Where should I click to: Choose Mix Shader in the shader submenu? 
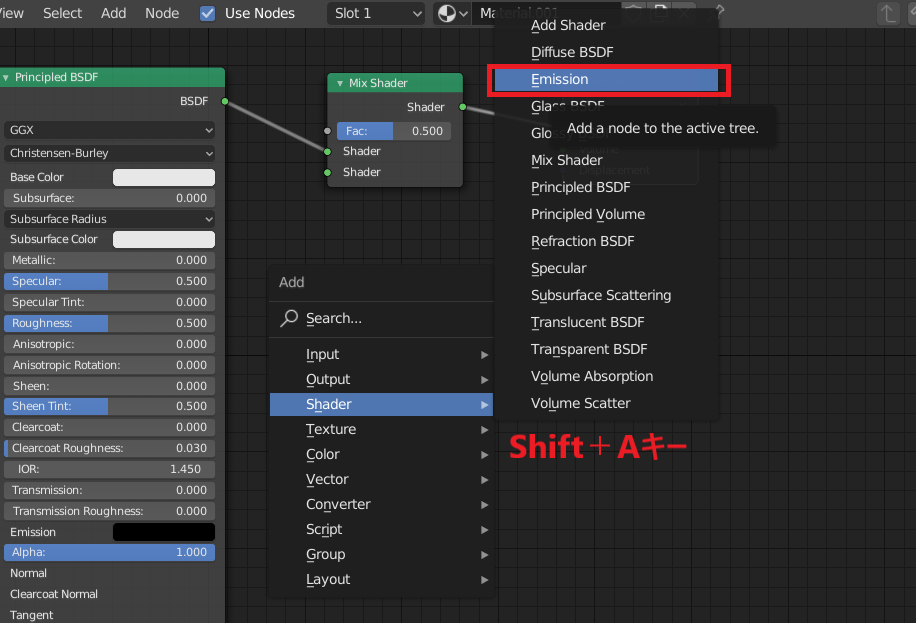[x=606, y=160]
